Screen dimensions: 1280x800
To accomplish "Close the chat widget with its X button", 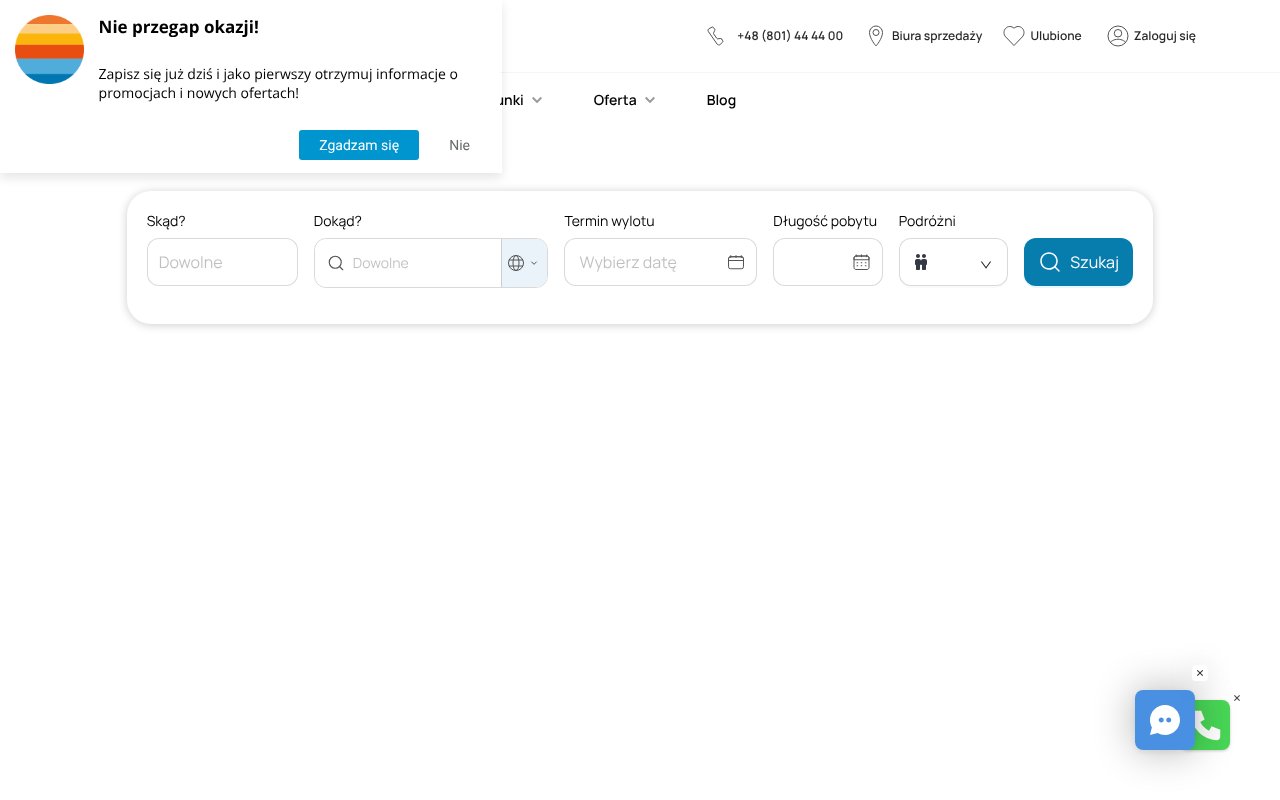I will 1200,673.
